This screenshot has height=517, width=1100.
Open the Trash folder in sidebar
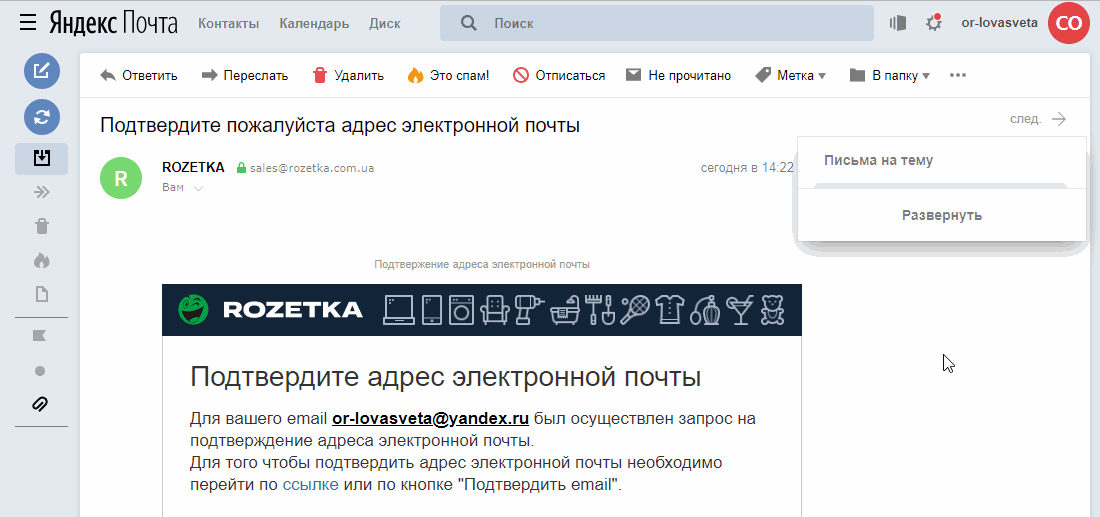click(x=41, y=226)
